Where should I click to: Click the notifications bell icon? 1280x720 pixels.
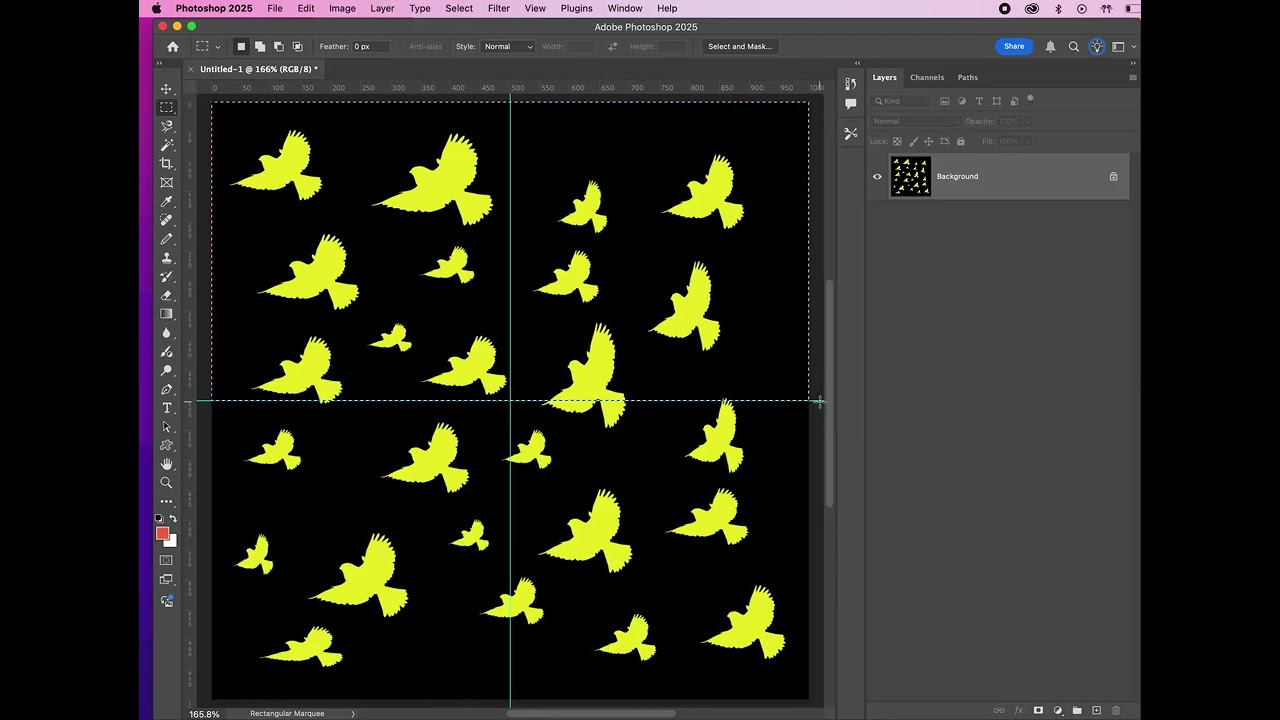(x=1050, y=46)
